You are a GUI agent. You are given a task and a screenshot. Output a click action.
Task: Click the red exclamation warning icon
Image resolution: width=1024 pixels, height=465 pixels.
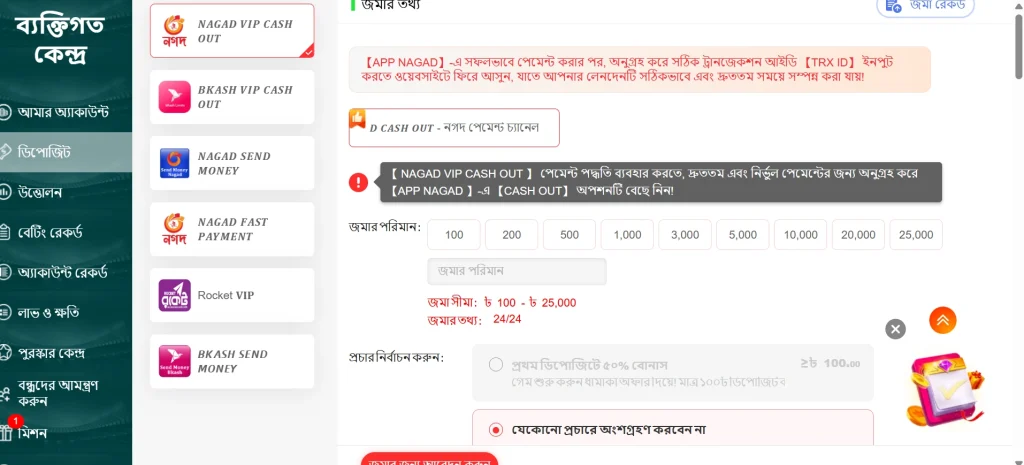coord(359,182)
